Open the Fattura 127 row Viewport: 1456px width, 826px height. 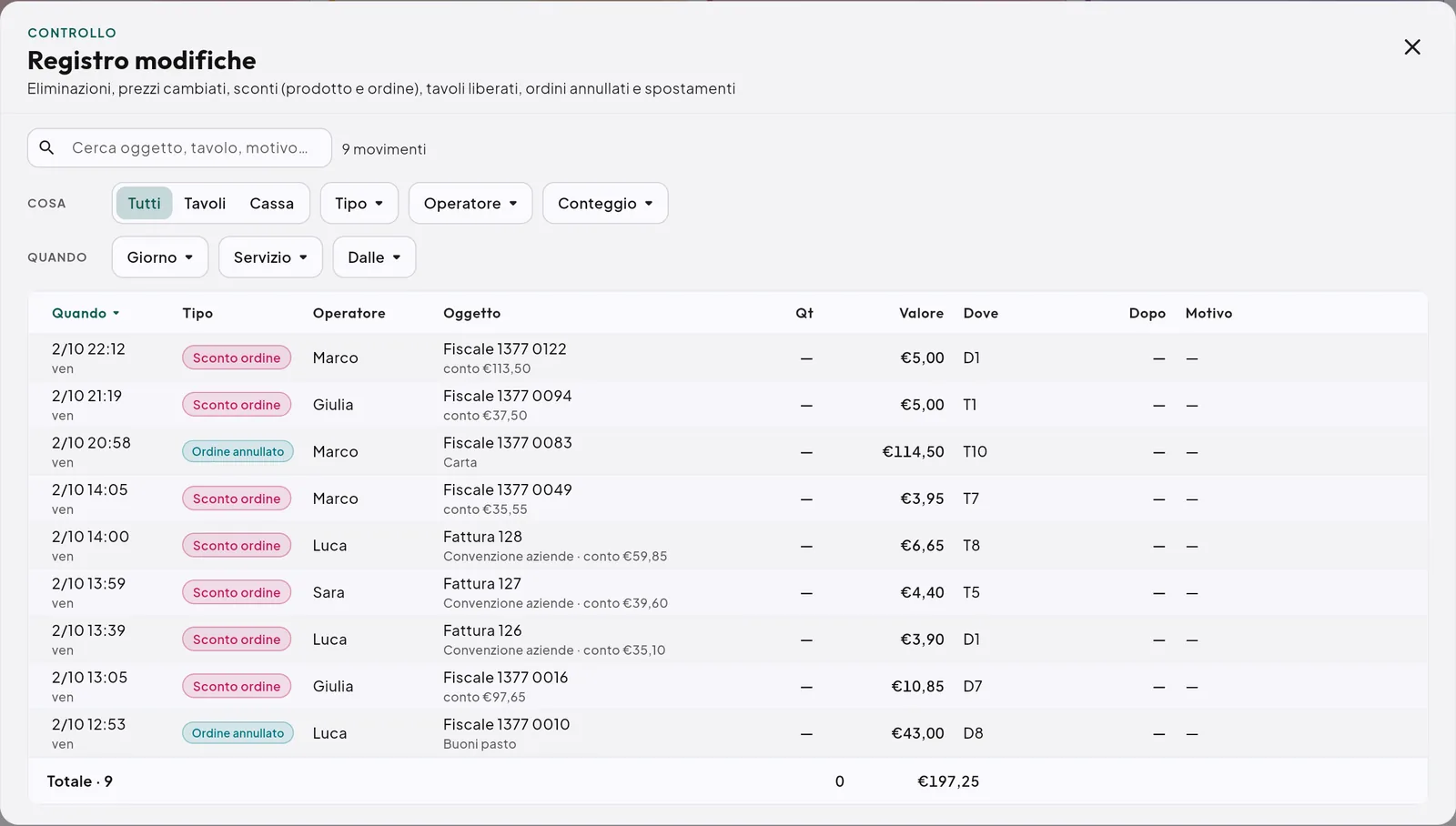pos(728,592)
